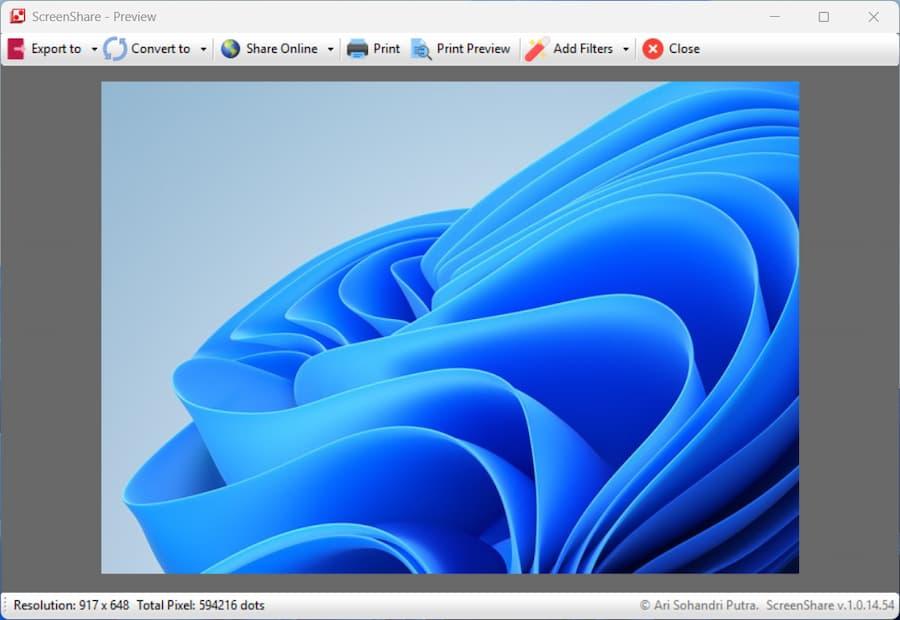Click the Share Online globe icon

(x=230, y=49)
